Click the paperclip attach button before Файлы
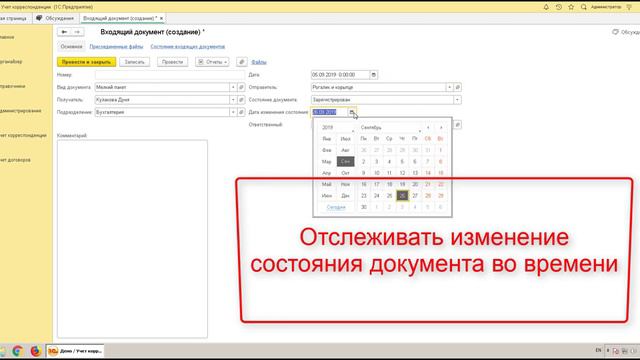 click(x=242, y=62)
